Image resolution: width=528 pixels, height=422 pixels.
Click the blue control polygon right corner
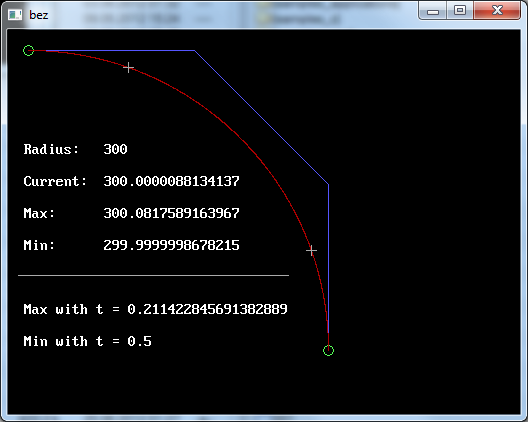(328, 184)
